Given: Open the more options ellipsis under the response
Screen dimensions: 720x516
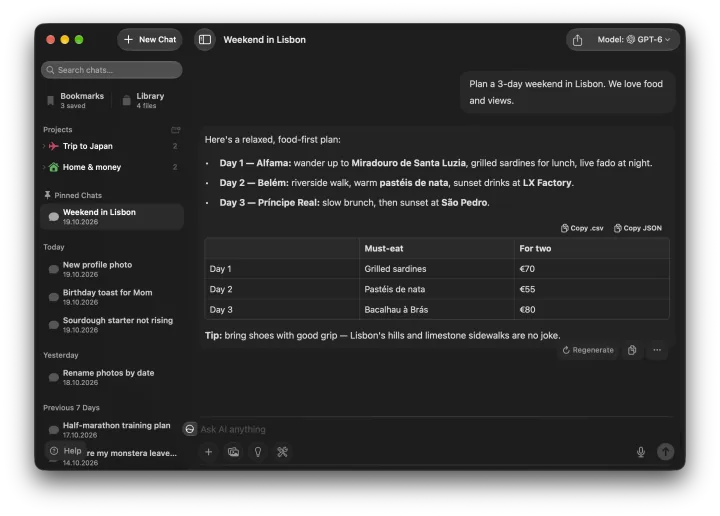Looking at the screenshot, I should tap(657, 350).
